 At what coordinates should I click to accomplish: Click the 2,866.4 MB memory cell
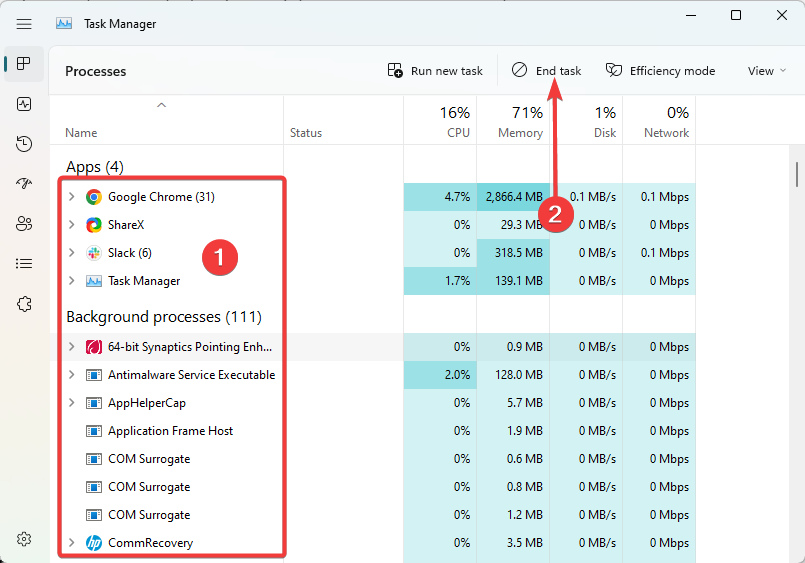click(513, 197)
